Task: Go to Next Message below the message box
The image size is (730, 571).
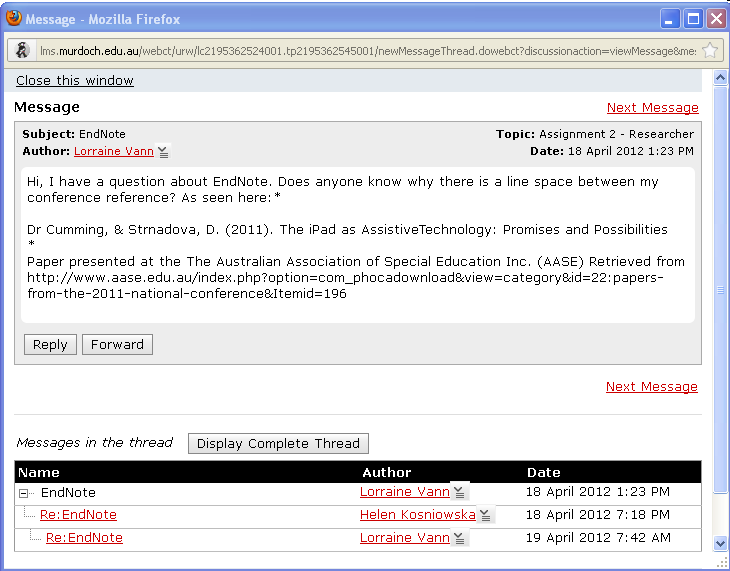Action: (x=651, y=387)
